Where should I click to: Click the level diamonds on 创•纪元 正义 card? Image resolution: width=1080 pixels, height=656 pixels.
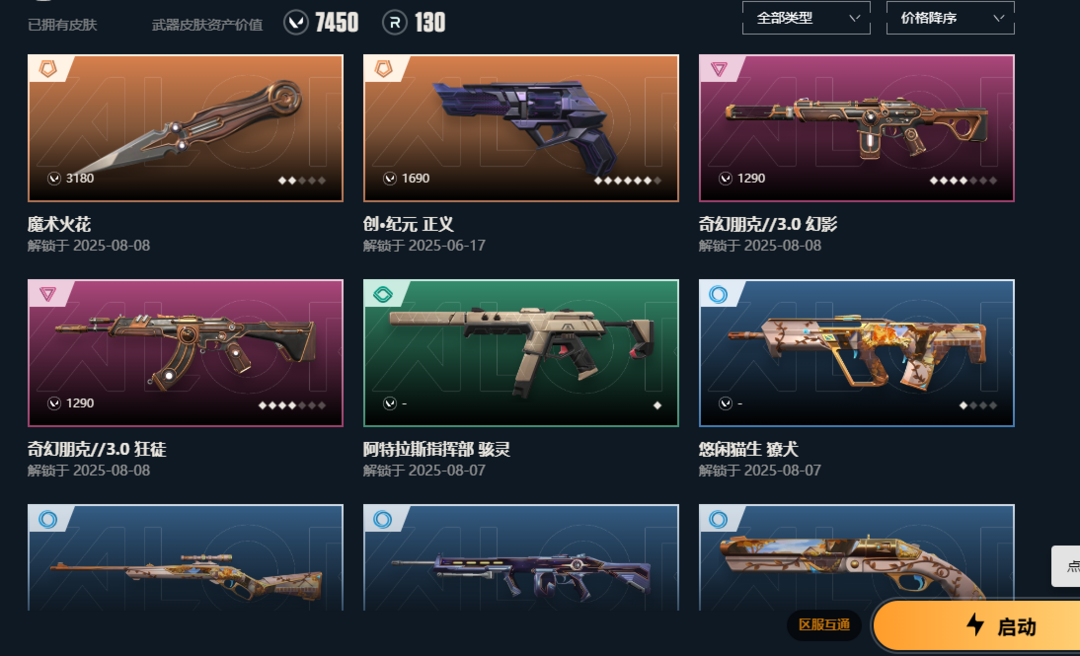(x=627, y=181)
